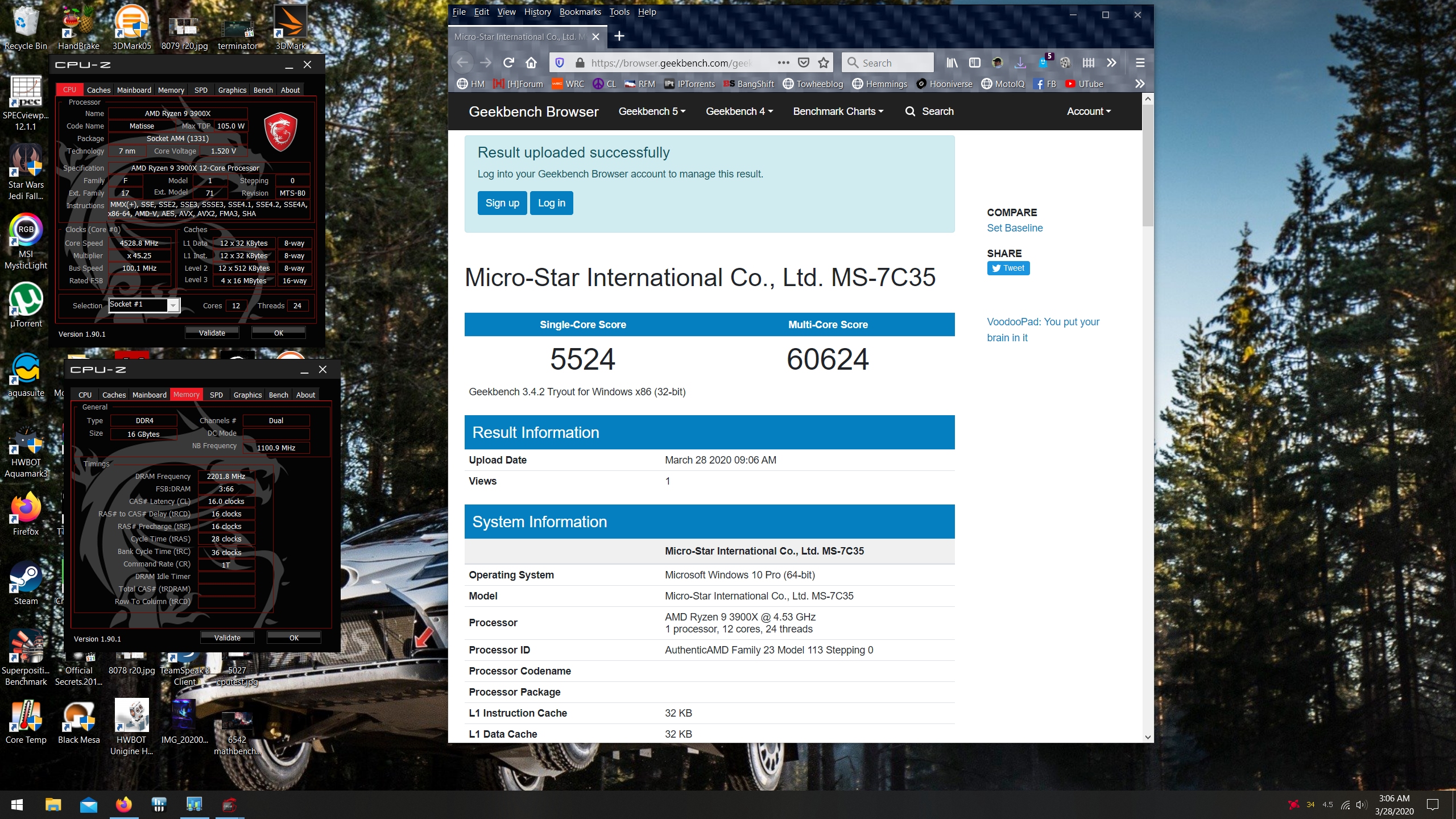Switch to Caches tab in lower CPU-Z
The height and width of the screenshot is (819, 1456).
coord(114,395)
